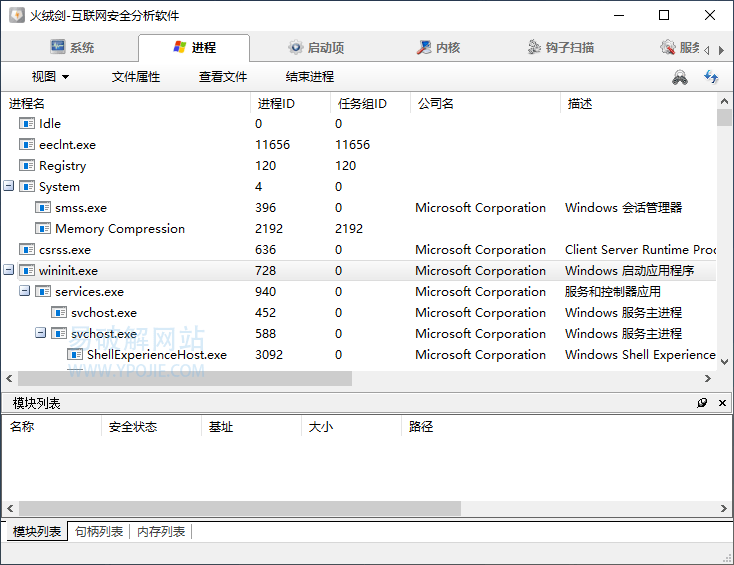Click the refresh icon in toolbar
The height and width of the screenshot is (565, 734).
tap(711, 77)
